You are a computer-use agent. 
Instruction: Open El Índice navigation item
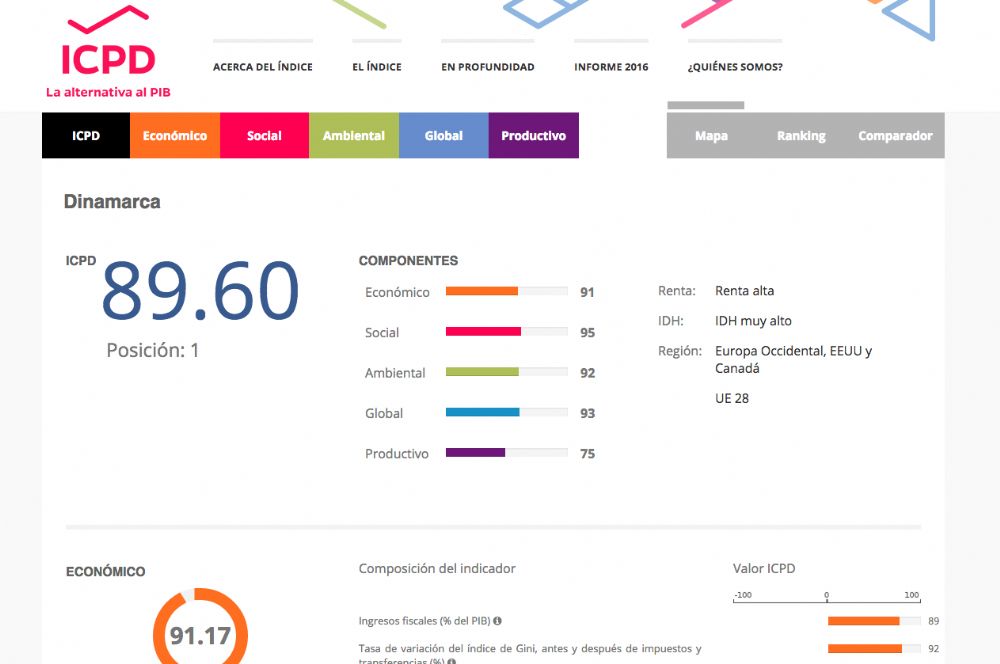(376, 67)
